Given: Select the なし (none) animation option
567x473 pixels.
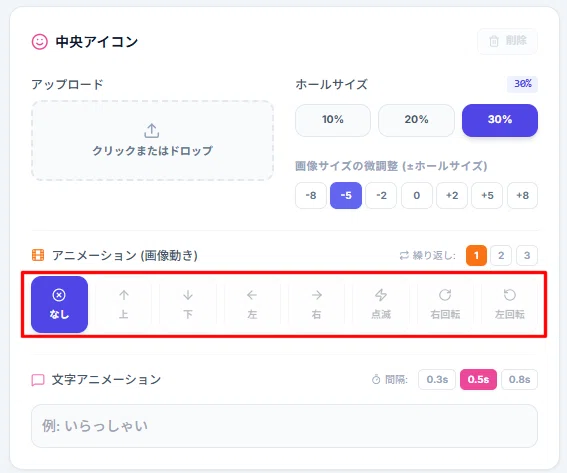Looking at the screenshot, I should 59,304.
